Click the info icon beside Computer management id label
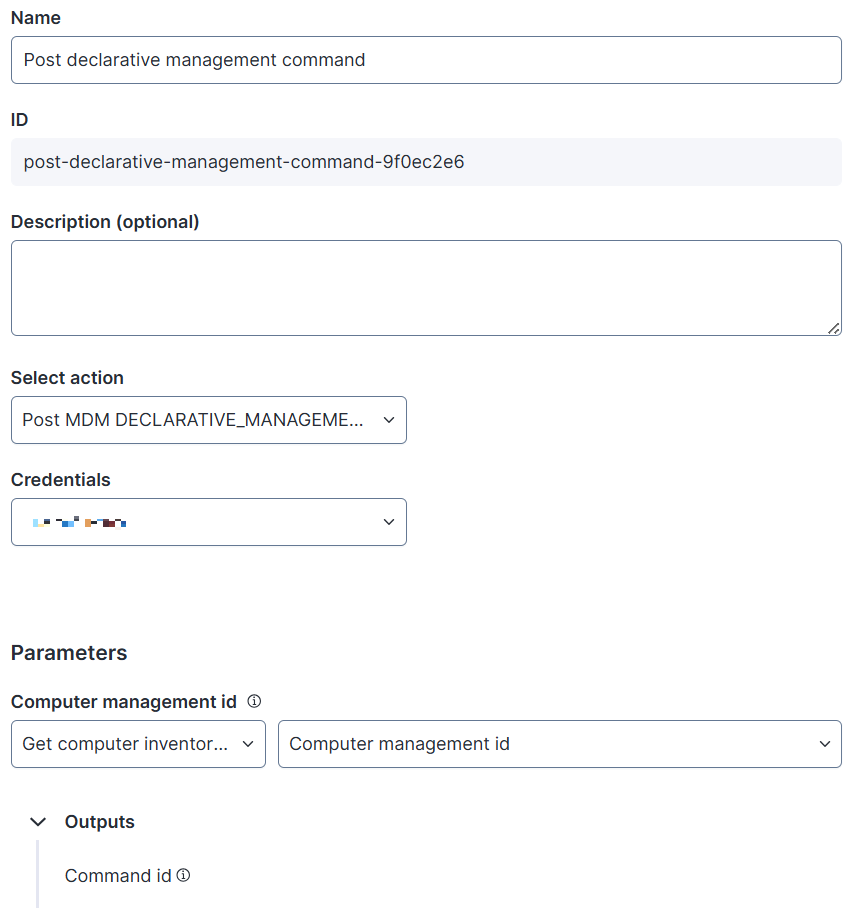 (x=254, y=701)
